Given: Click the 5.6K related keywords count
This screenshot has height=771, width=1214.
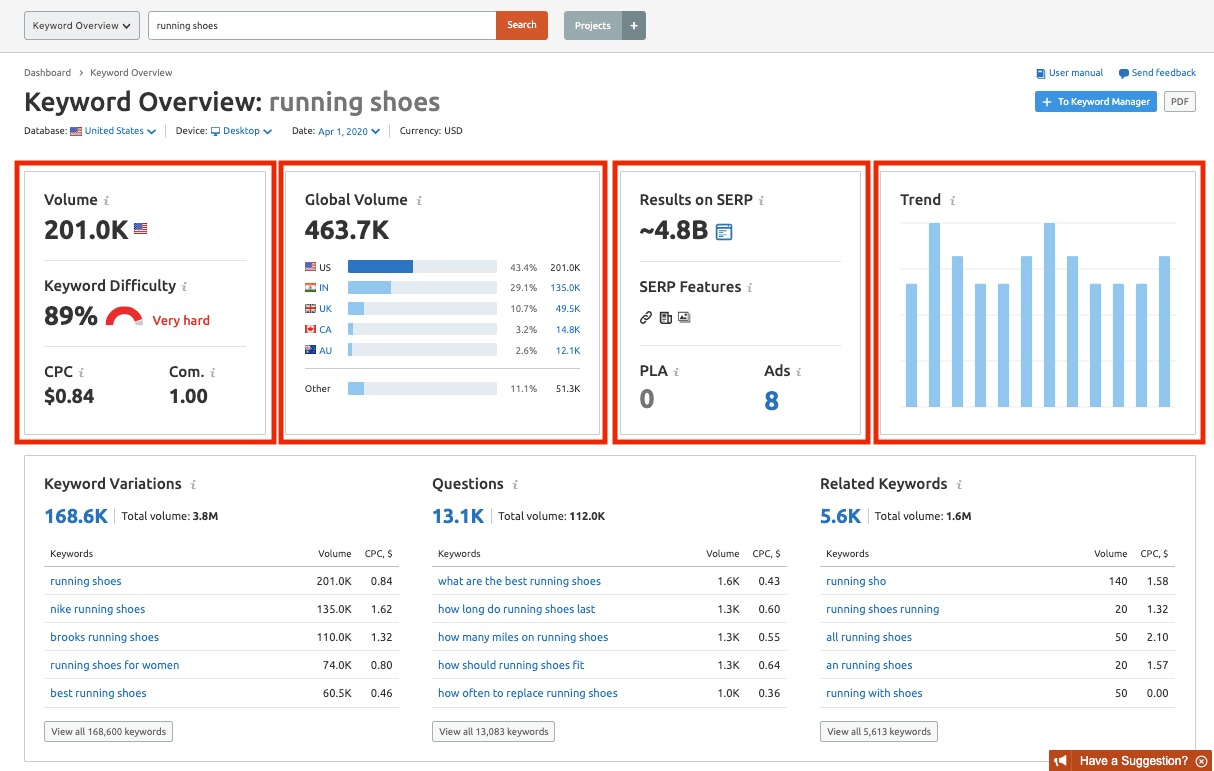Looking at the screenshot, I should [x=840, y=516].
